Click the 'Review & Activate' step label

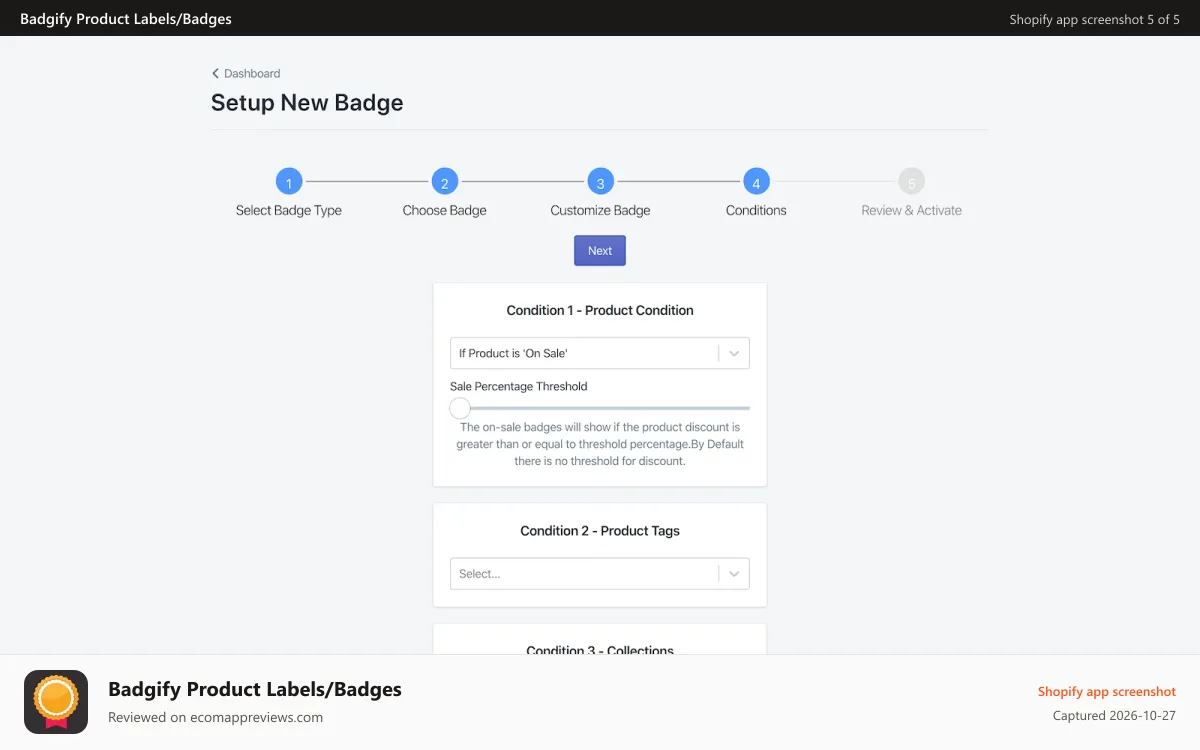coord(911,210)
